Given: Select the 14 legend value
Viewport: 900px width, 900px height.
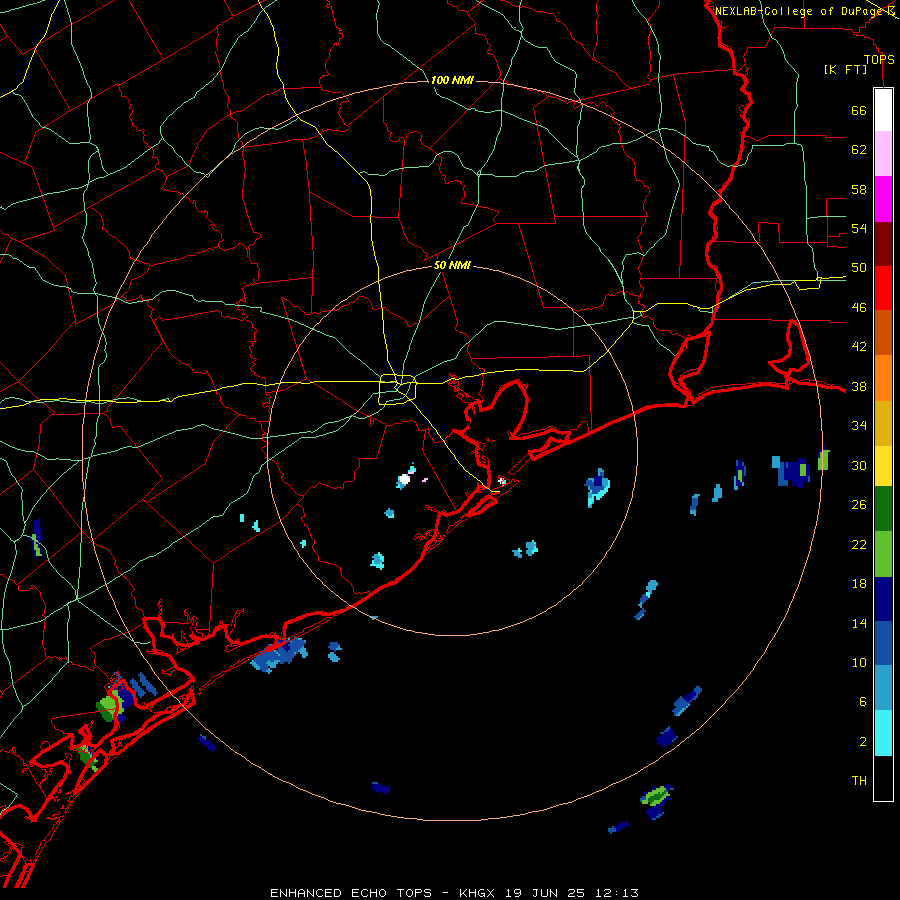Looking at the screenshot, I should coord(859,623).
